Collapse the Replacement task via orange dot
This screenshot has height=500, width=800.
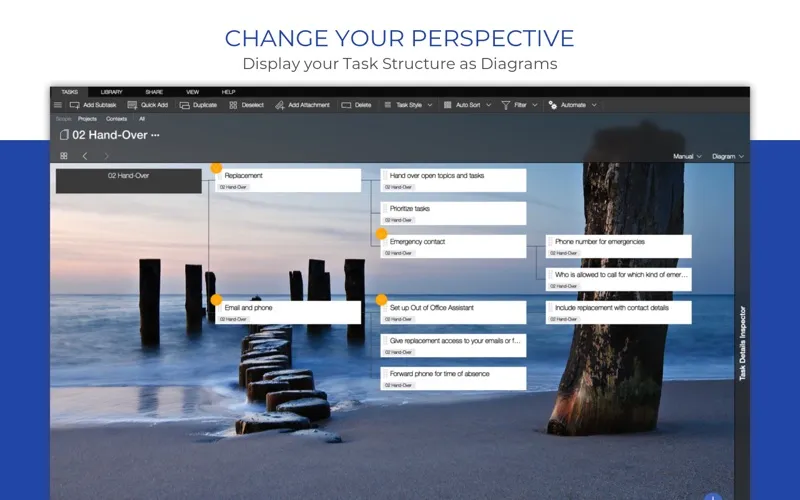[x=216, y=167]
